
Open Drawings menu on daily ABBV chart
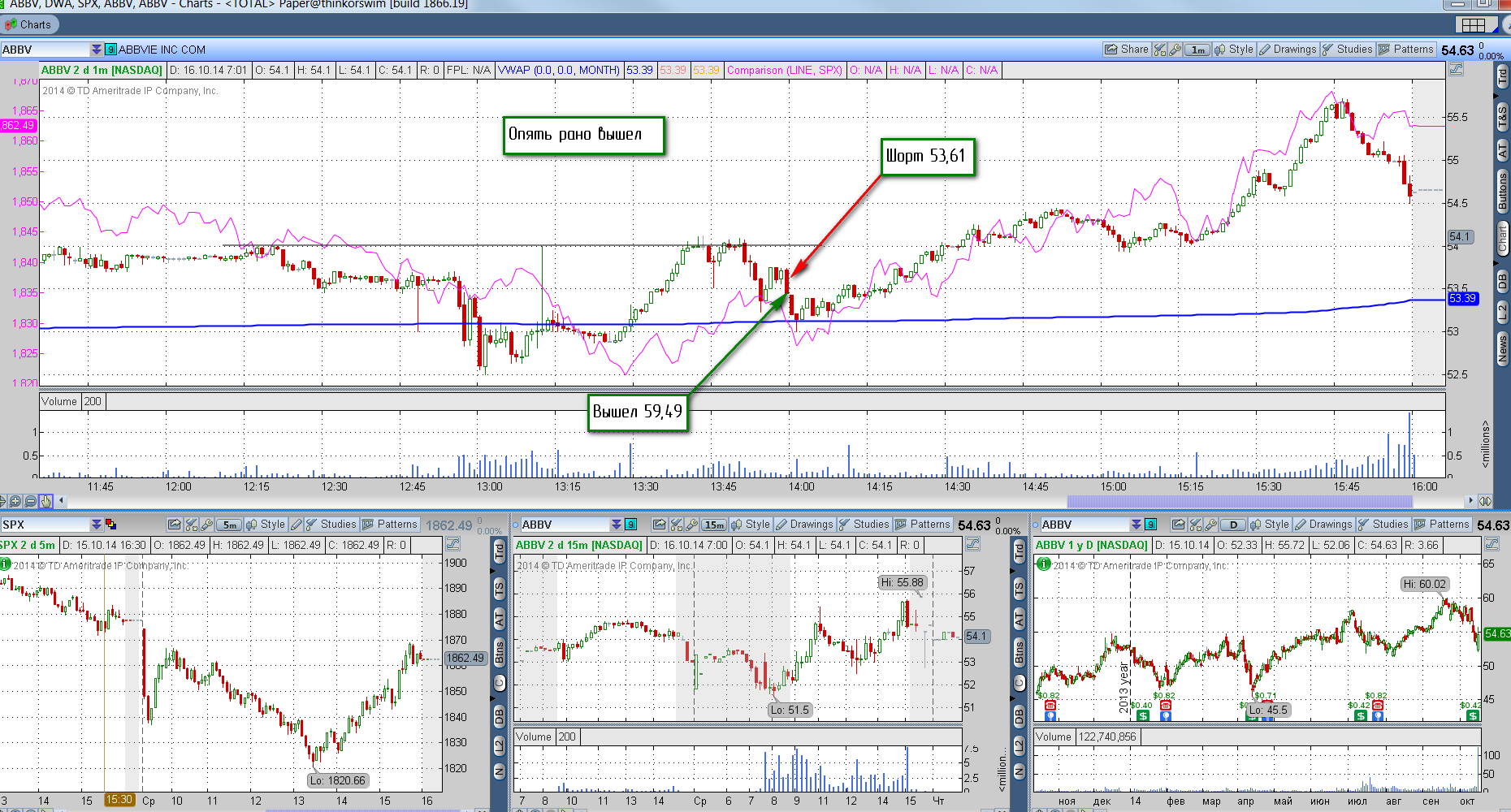click(1323, 525)
